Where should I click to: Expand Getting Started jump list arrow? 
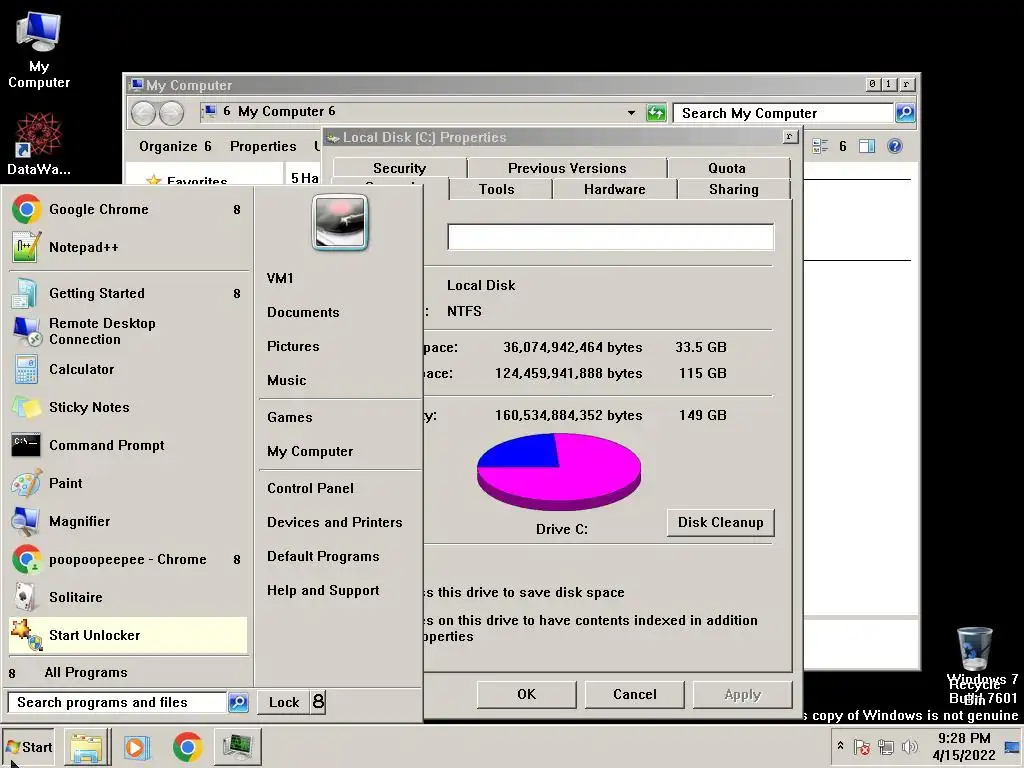pos(237,294)
